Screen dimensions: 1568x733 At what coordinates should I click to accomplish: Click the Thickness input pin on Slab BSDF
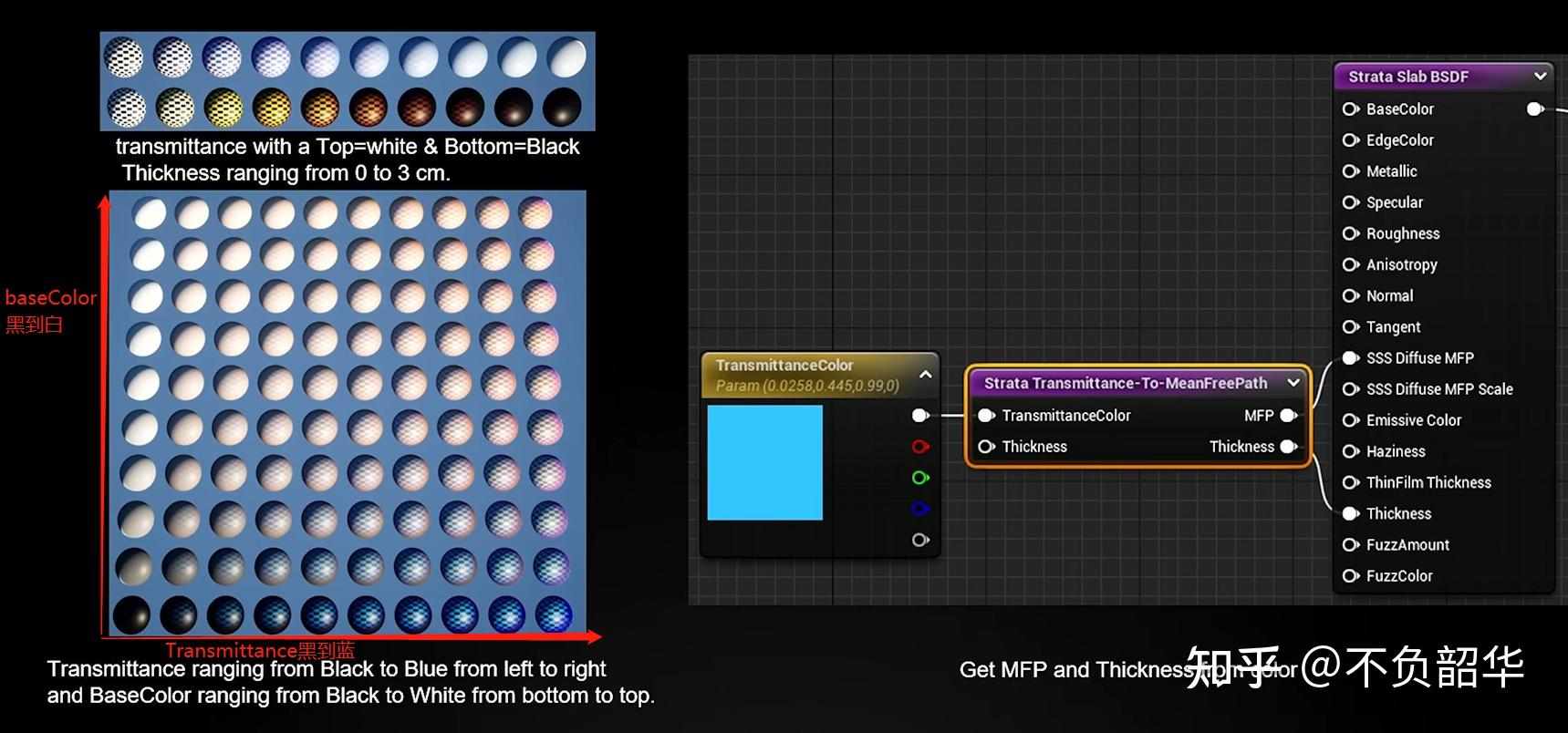[x=1351, y=514]
